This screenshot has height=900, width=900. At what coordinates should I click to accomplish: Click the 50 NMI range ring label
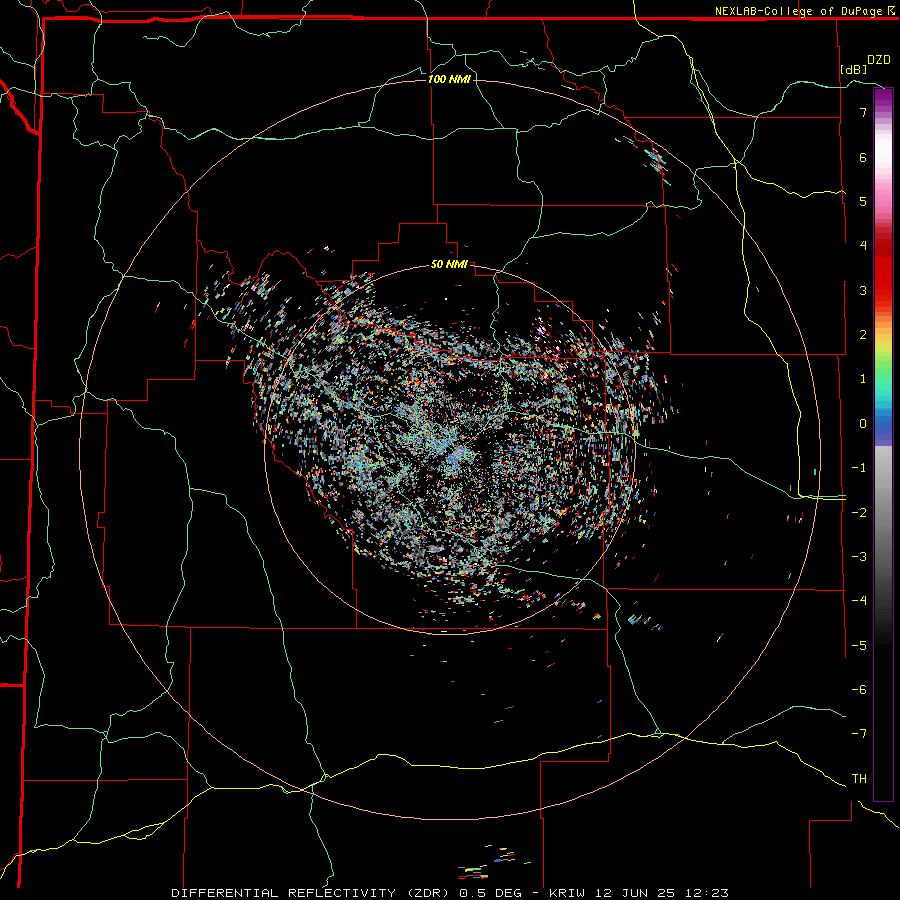(449, 265)
